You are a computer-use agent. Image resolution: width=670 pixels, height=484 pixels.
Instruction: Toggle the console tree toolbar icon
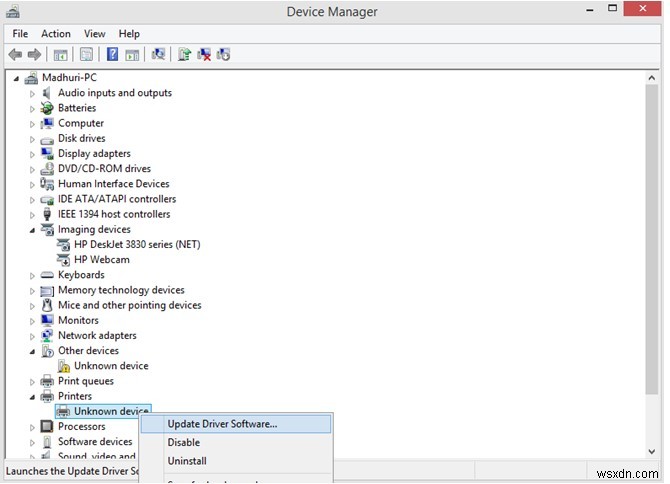(61, 54)
